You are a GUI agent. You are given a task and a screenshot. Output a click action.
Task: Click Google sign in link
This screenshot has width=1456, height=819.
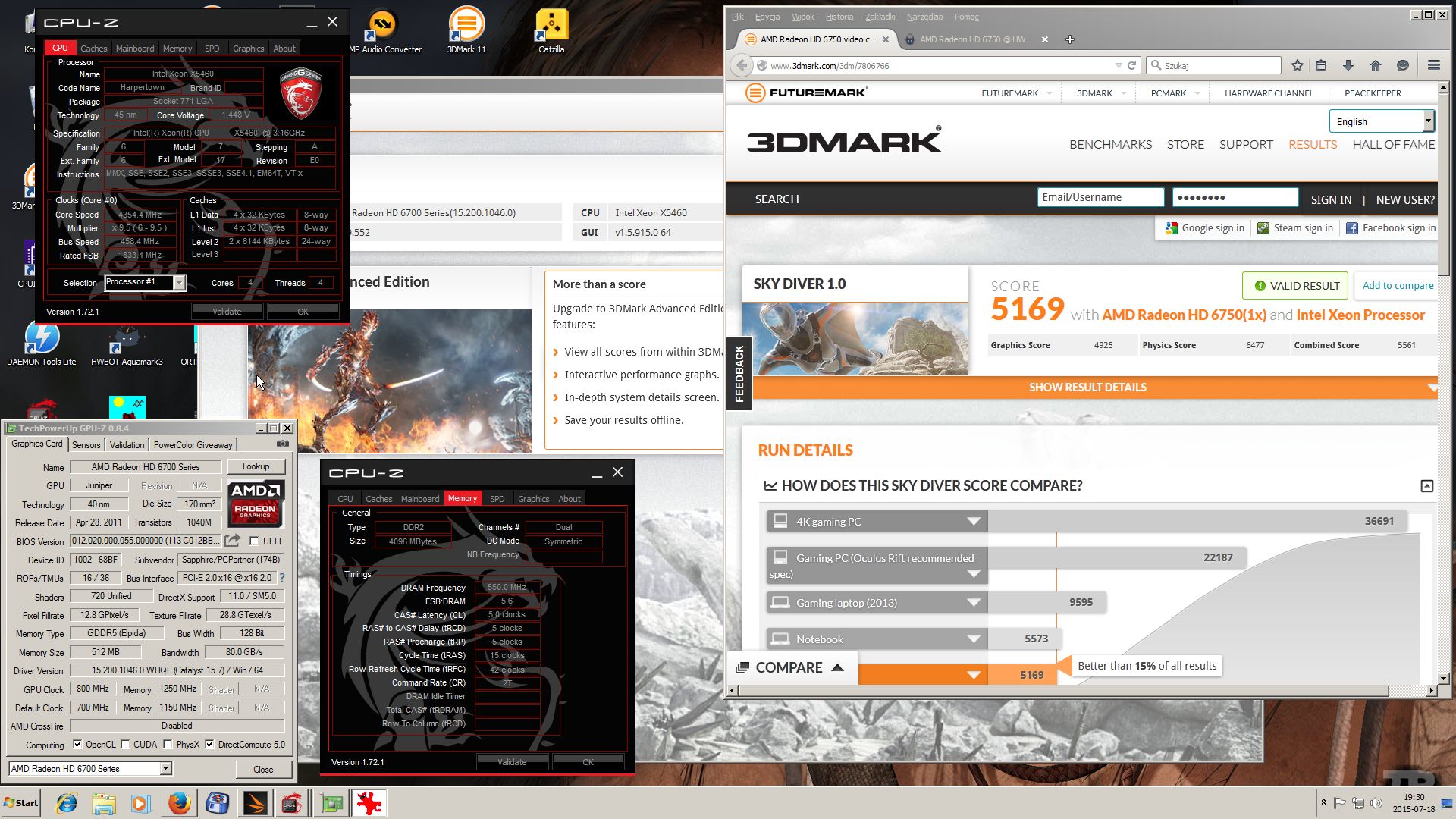(1205, 227)
